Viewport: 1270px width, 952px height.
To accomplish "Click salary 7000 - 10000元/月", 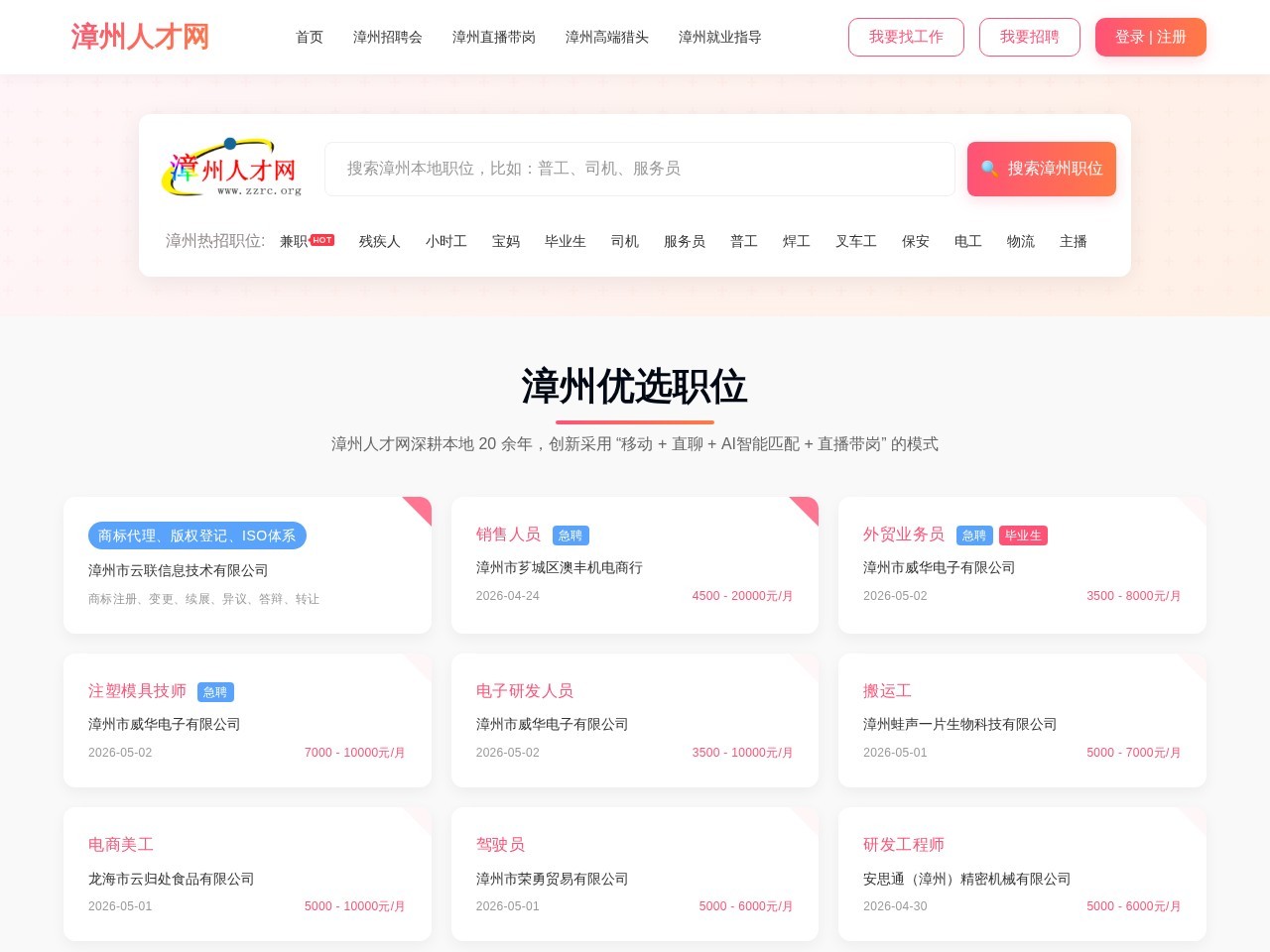I will click(x=355, y=753).
